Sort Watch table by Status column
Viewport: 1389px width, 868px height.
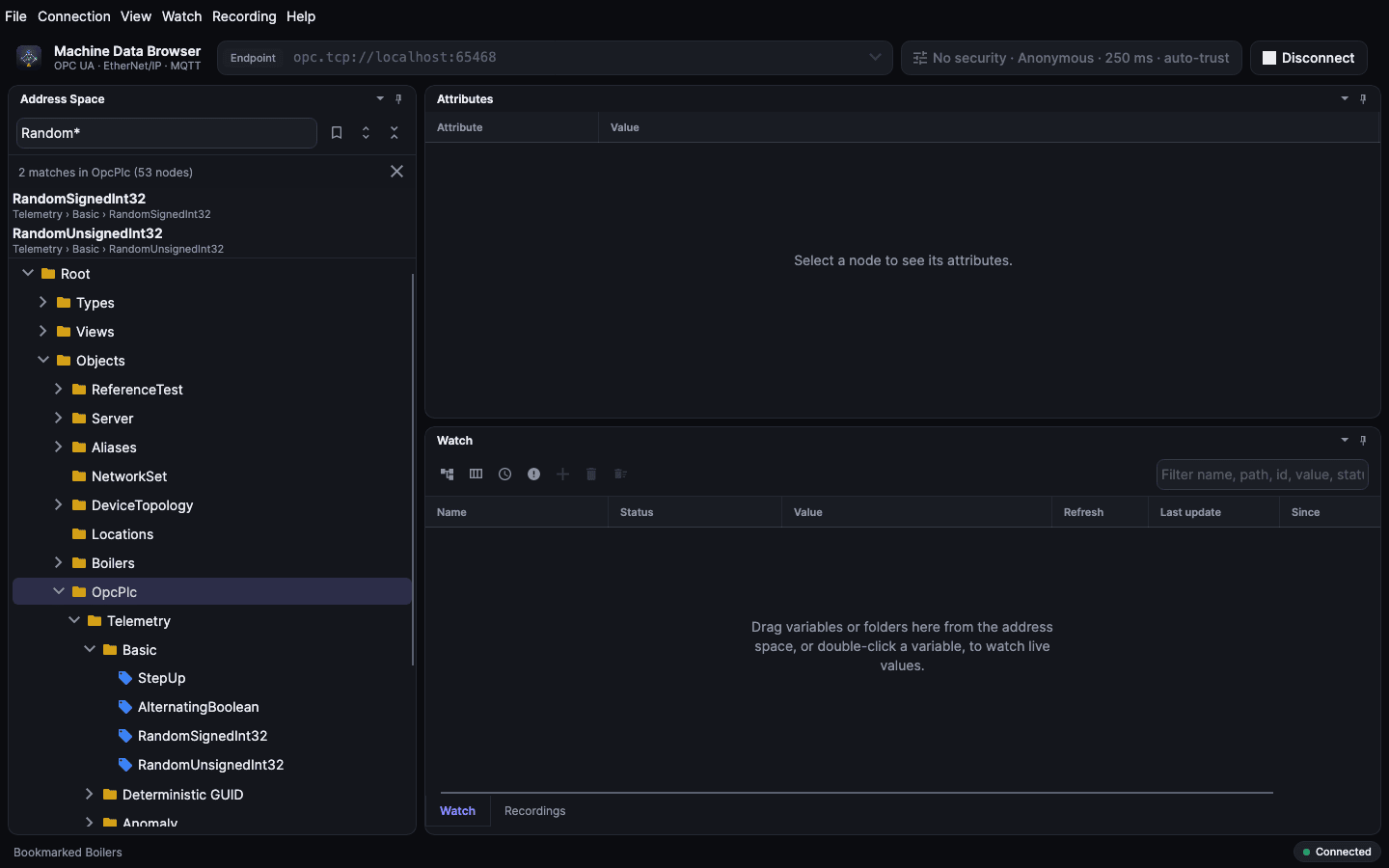(x=694, y=512)
